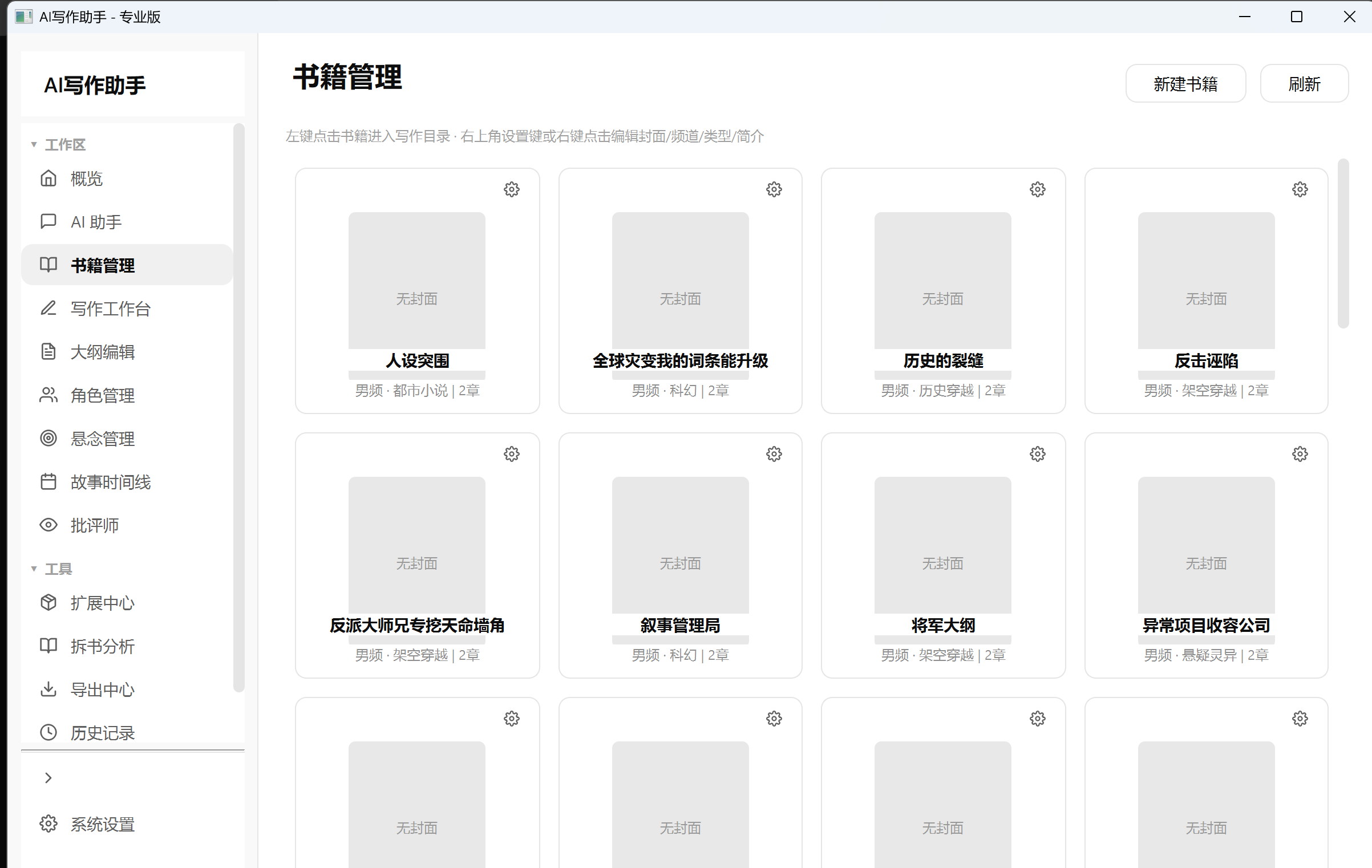The width and height of the screenshot is (1372, 868).
Task: Open 扩展中心 in the sidebar
Action: pyautogui.click(x=127, y=603)
